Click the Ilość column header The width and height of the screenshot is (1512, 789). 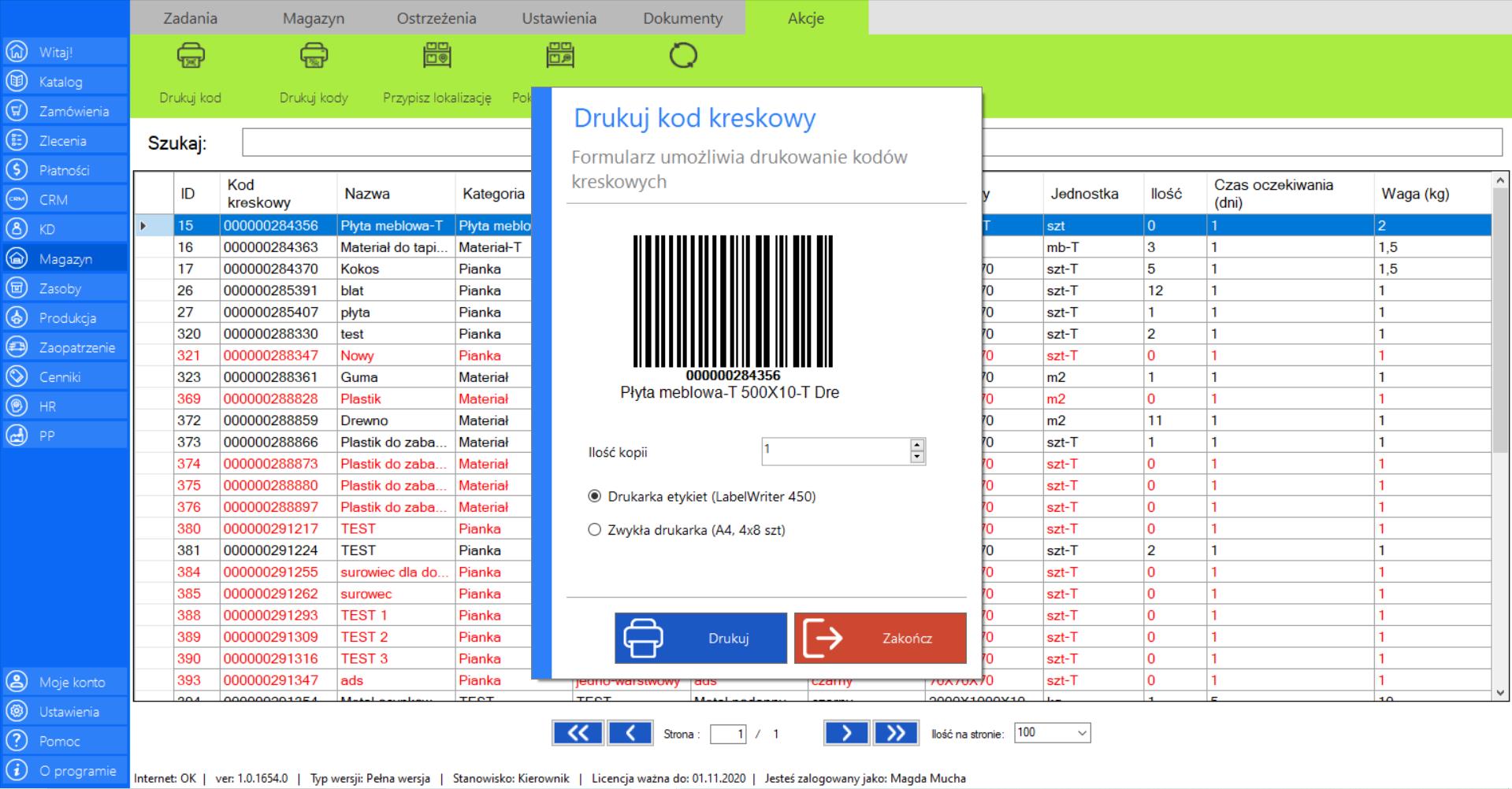tap(1174, 194)
